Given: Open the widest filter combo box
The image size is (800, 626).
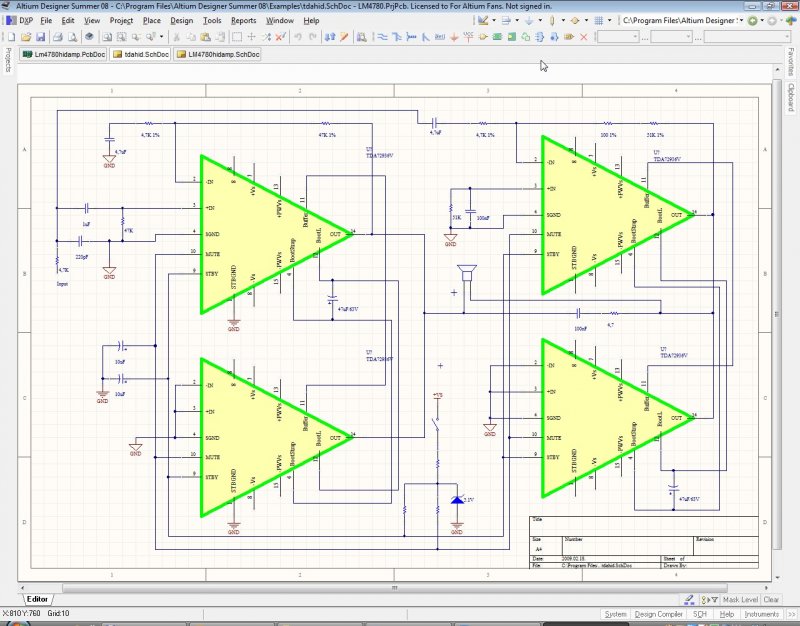Looking at the screenshot, I should coord(747,37).
